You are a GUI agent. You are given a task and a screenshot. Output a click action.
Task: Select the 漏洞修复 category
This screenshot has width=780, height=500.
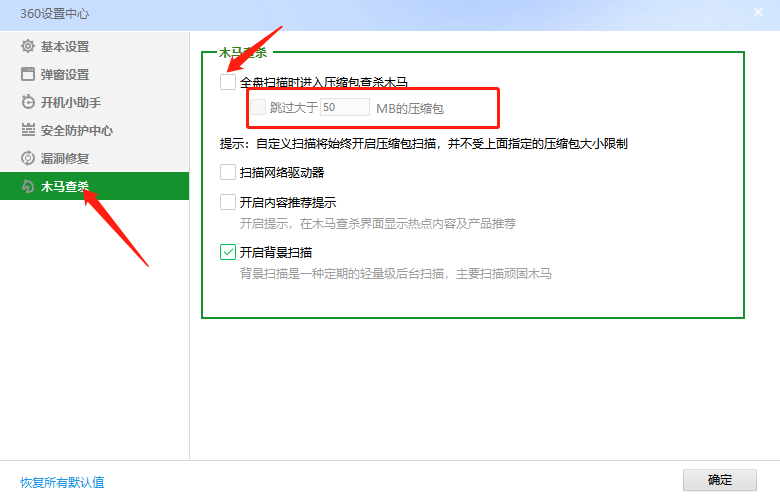[x=95, y=158]
